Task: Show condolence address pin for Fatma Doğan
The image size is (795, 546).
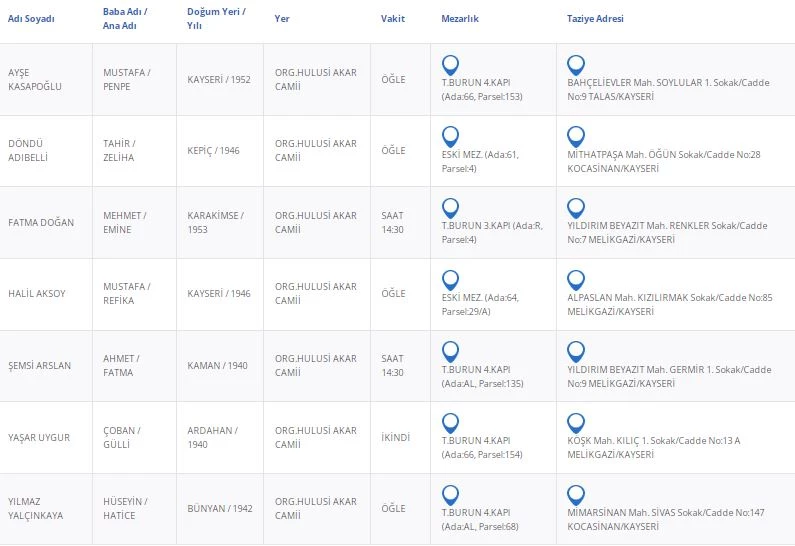Action: pyautogui.click(x=575, y=208)
